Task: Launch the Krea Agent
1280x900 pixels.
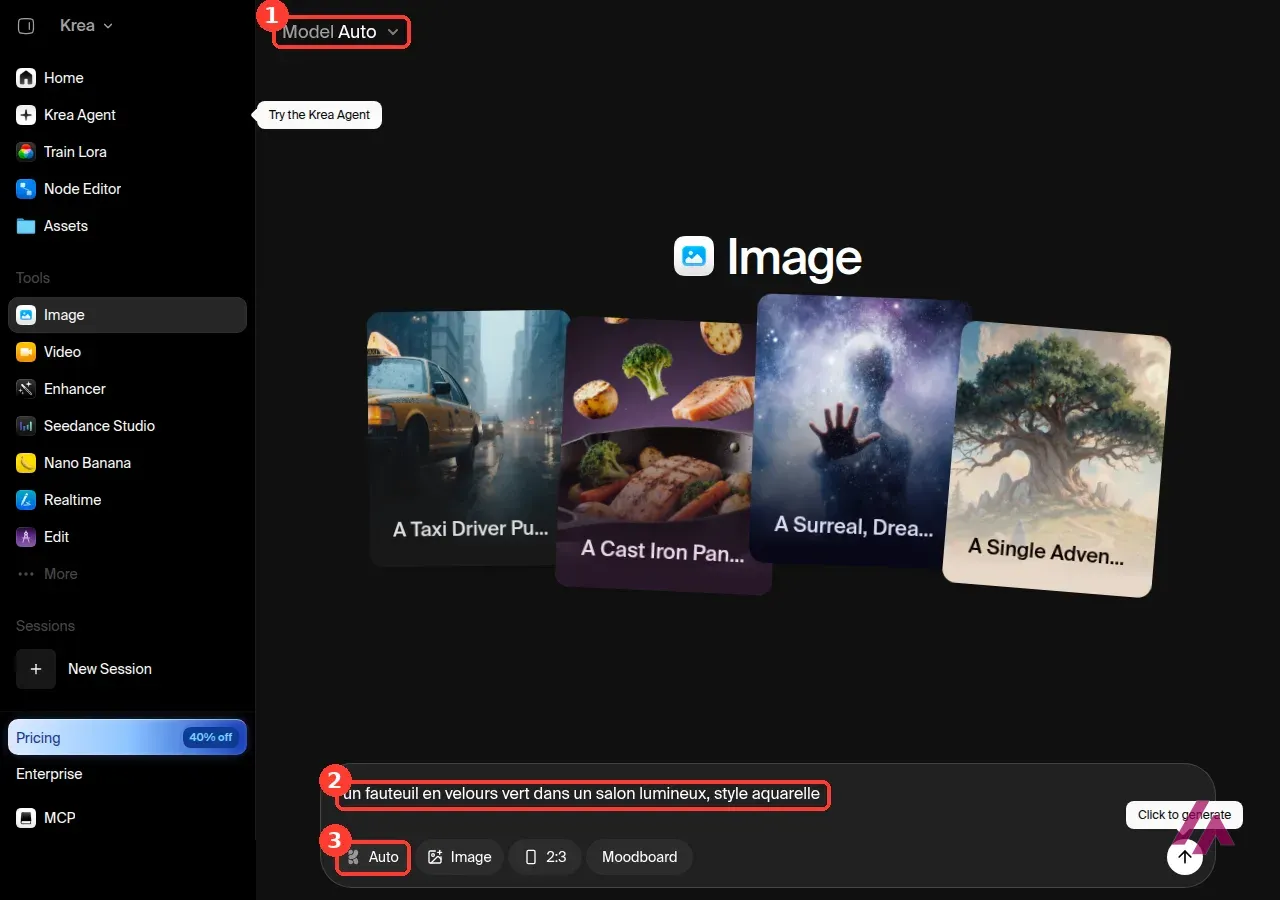Action: (x=127, y=115)
